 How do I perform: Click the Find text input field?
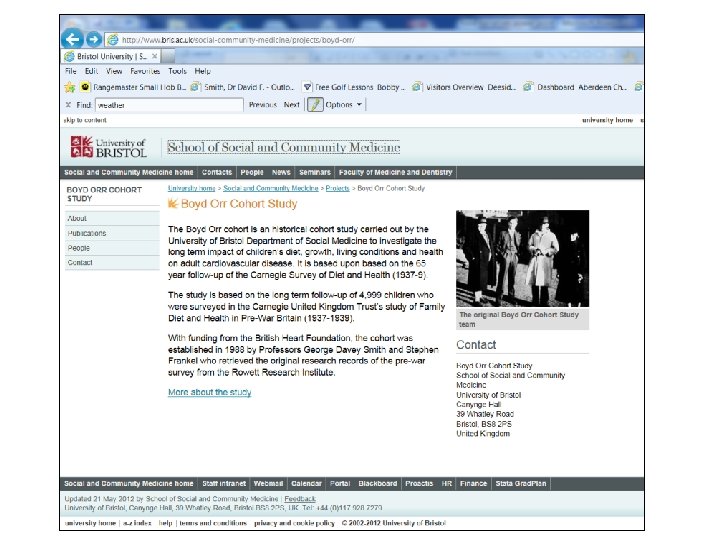(x=169, y=105)
